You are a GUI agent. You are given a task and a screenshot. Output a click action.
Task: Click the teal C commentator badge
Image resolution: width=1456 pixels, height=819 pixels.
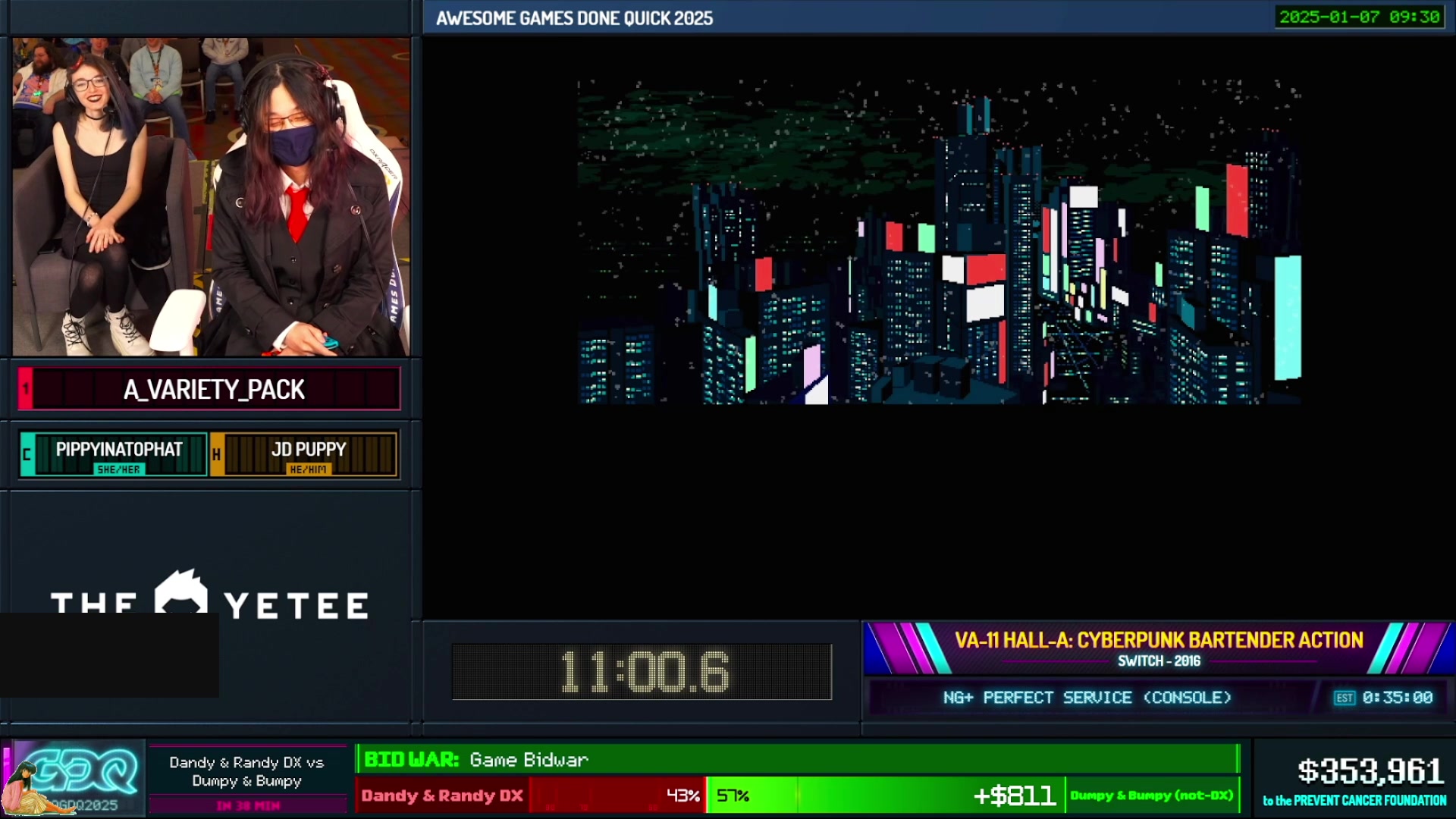(27, 454)
